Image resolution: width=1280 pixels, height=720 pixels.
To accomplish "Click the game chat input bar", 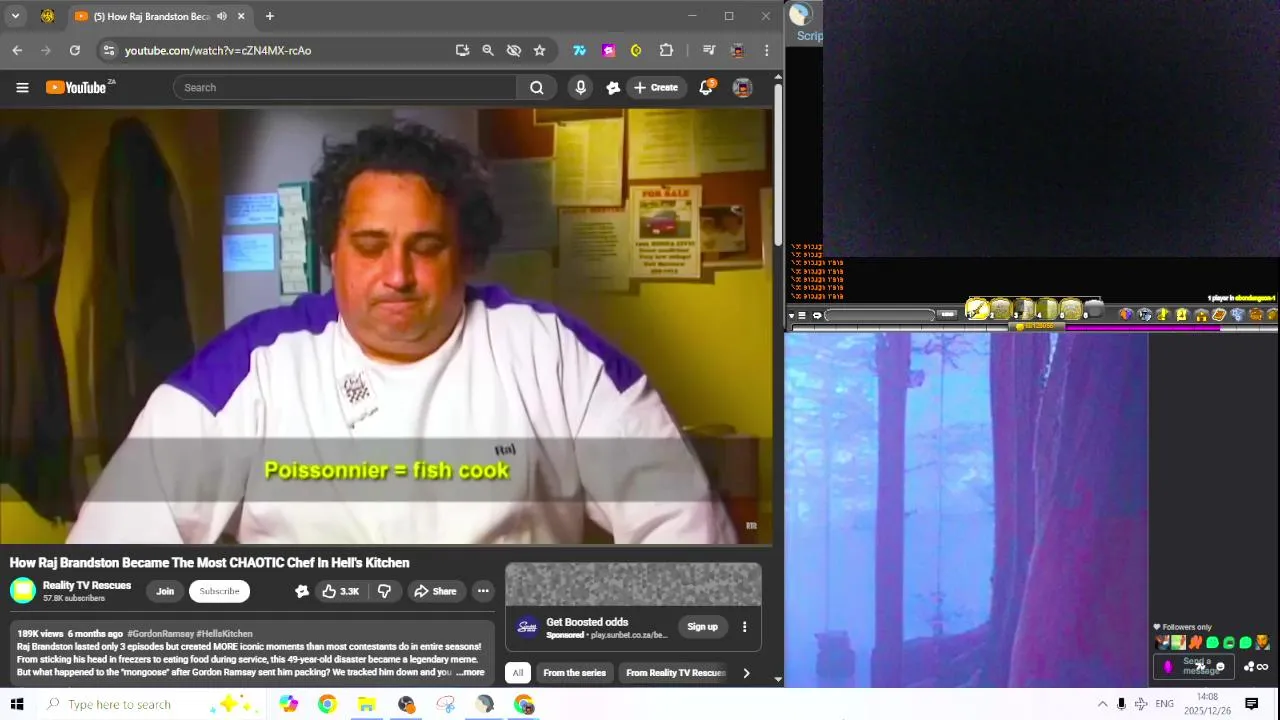I will click(x=880, y=315).
